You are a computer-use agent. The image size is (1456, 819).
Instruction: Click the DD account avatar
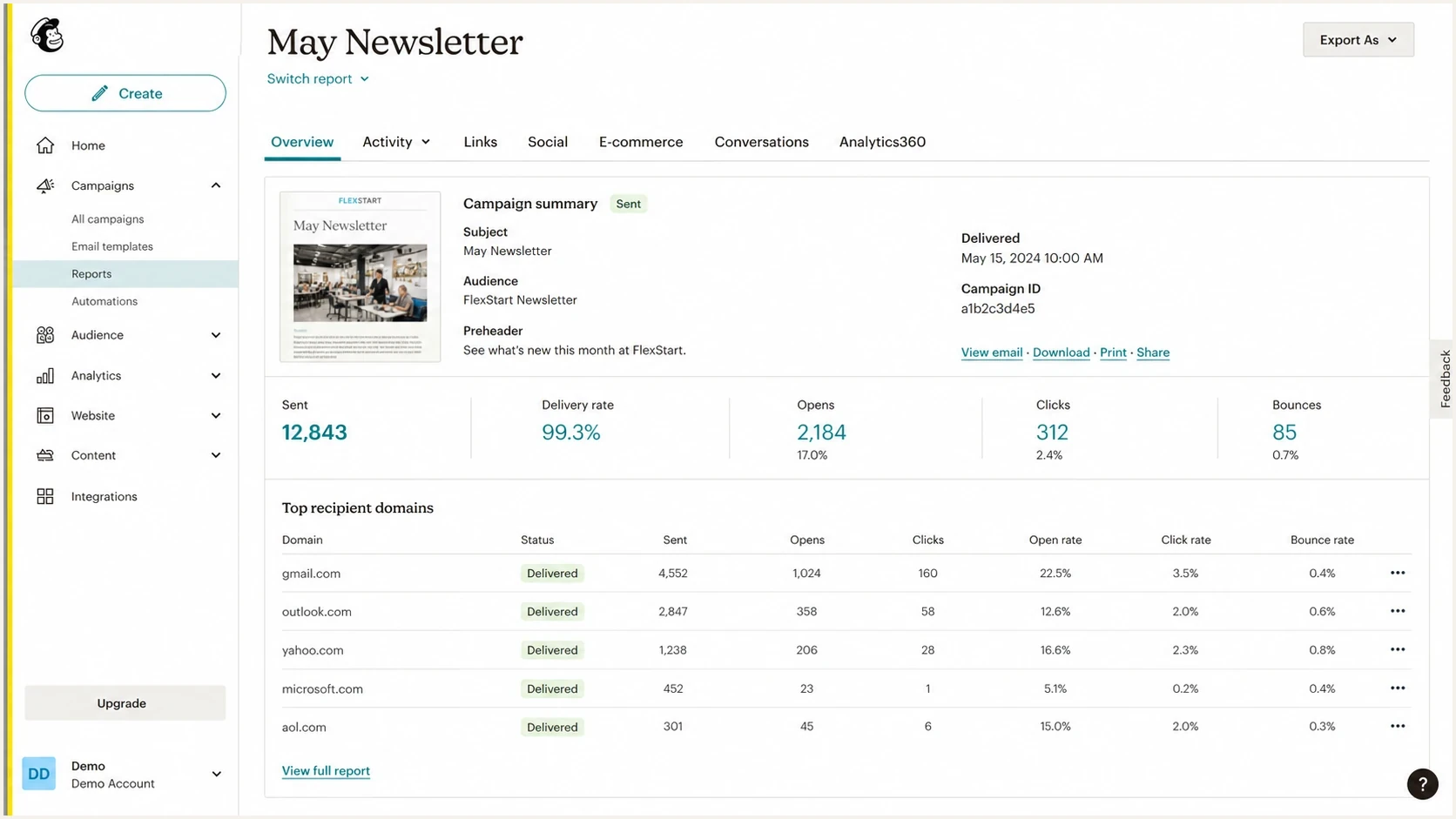point(39,774)
